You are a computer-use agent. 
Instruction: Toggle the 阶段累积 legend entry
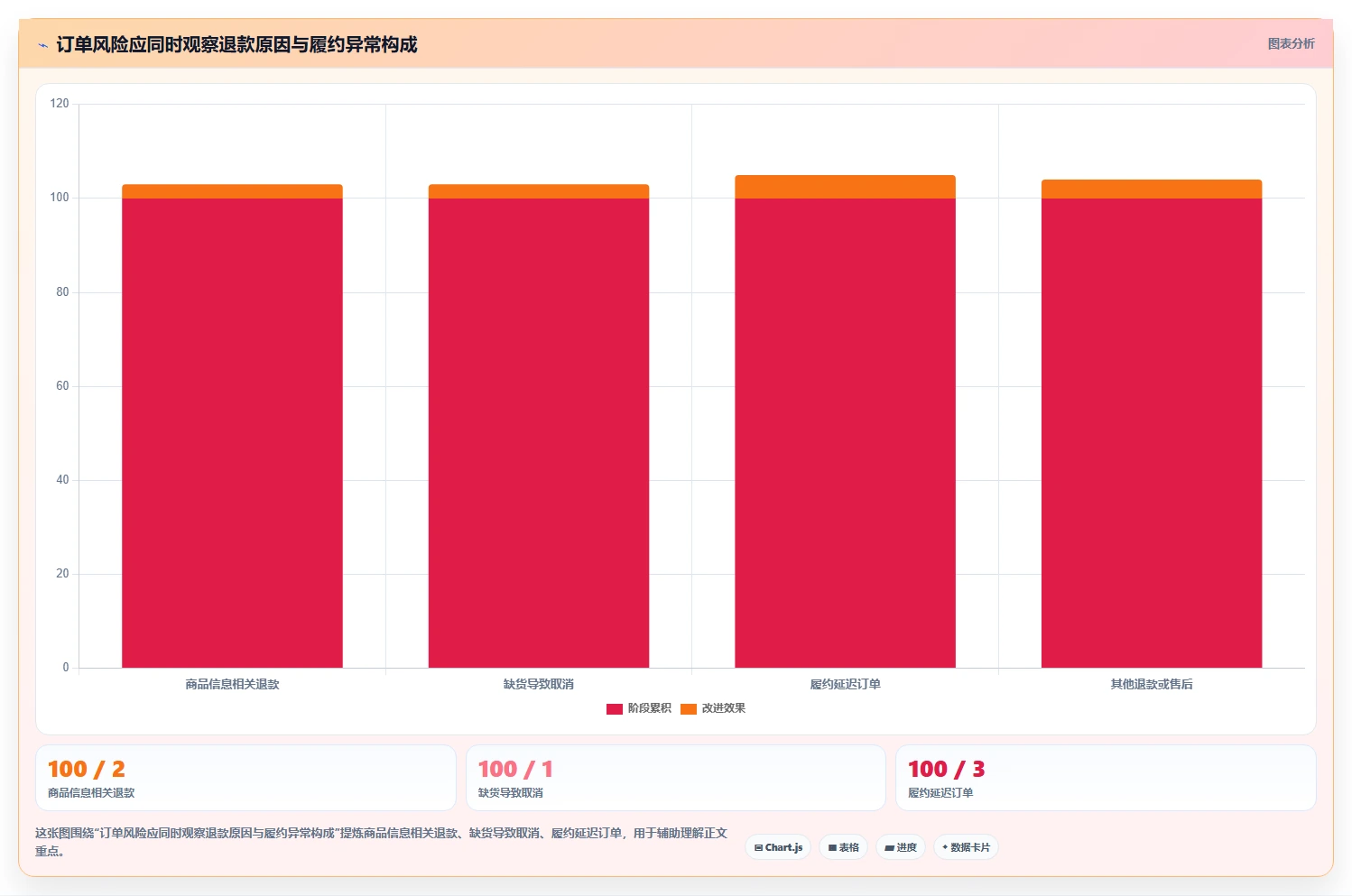click(639, 708)
